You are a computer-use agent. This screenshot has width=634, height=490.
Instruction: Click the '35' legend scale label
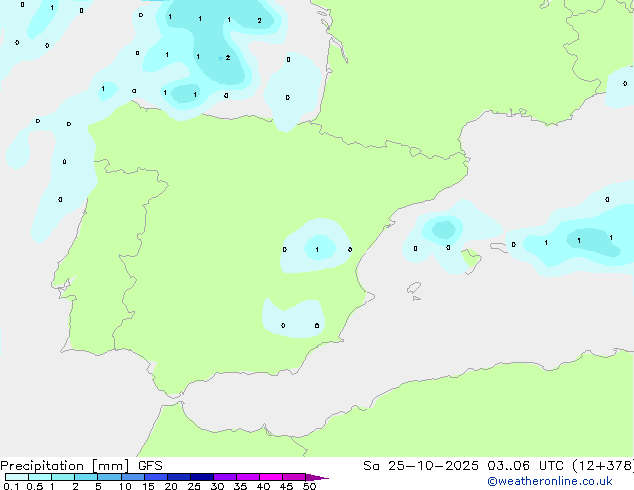click(x=240, y=486)
